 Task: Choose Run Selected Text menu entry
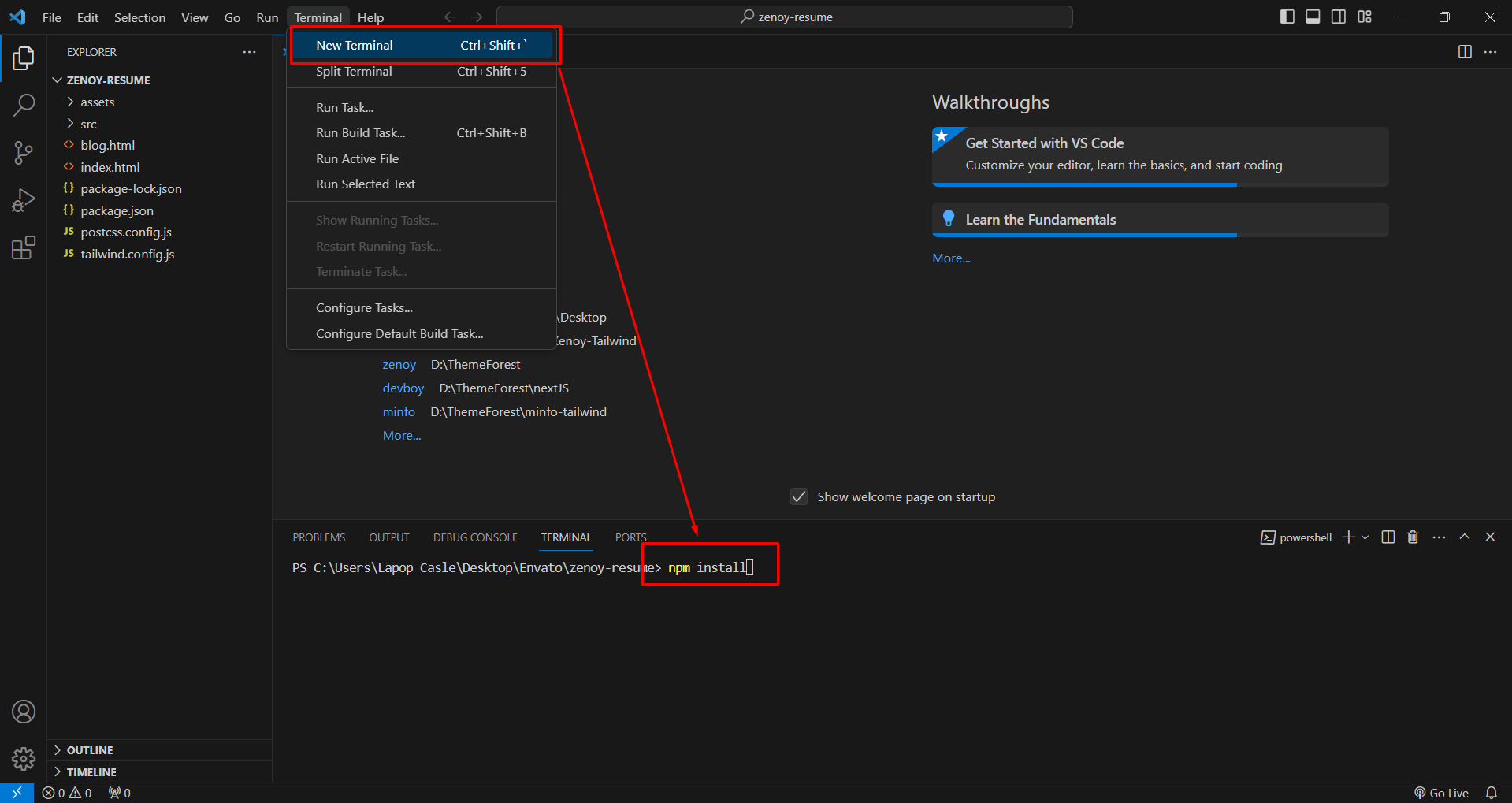pyautogui.click(x=422, y=184)
